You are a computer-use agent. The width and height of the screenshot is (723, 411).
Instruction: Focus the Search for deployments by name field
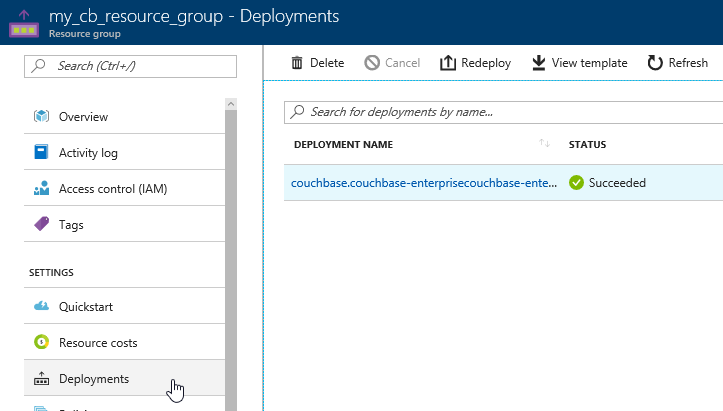pyautogui.click(x=504, y=112)
